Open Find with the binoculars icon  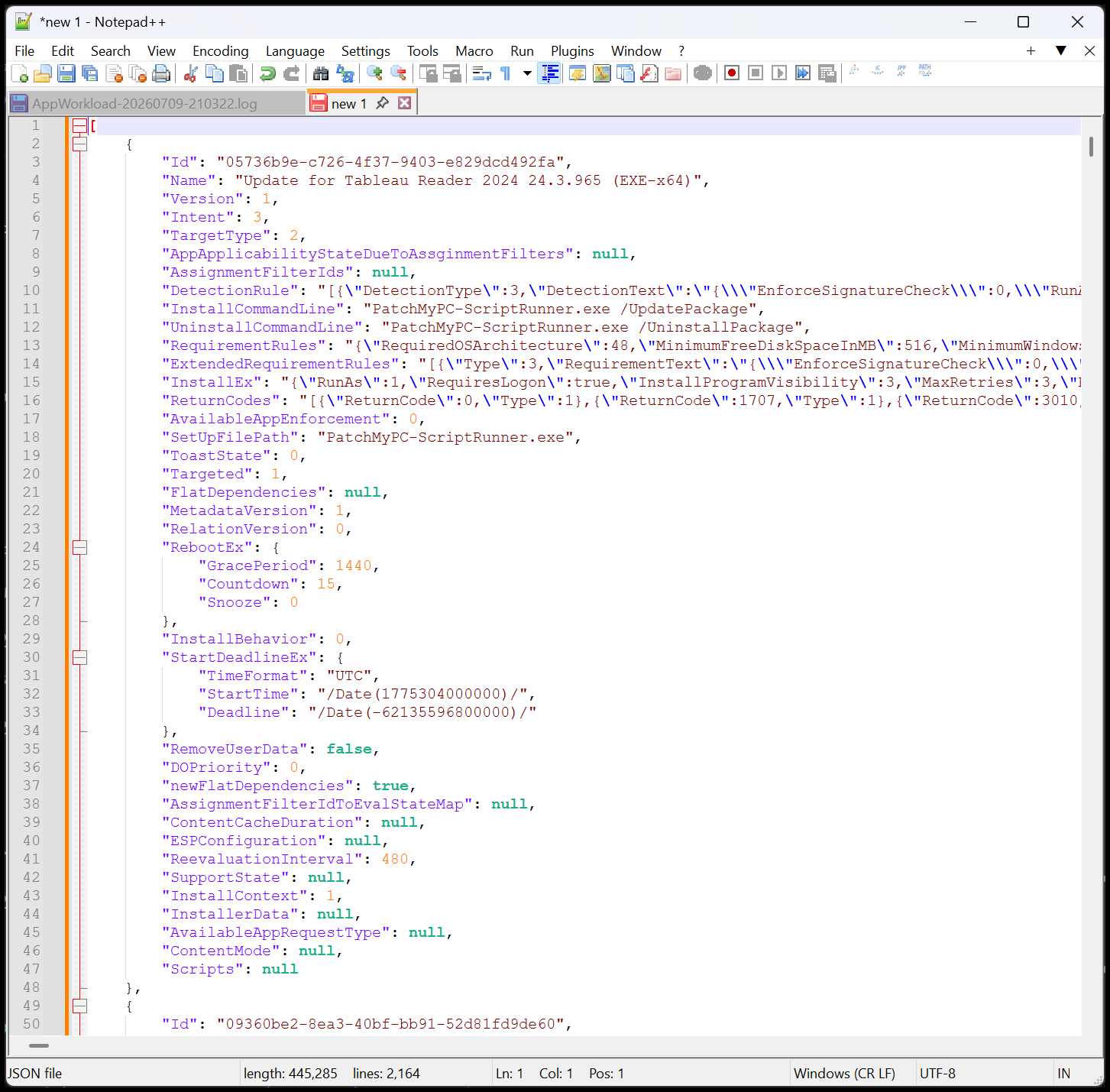pos(321,73)
